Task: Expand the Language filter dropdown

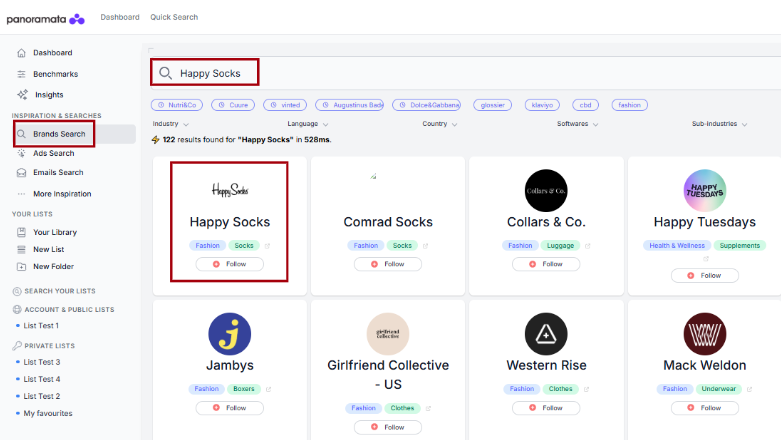Action: (x=307, y=124)
